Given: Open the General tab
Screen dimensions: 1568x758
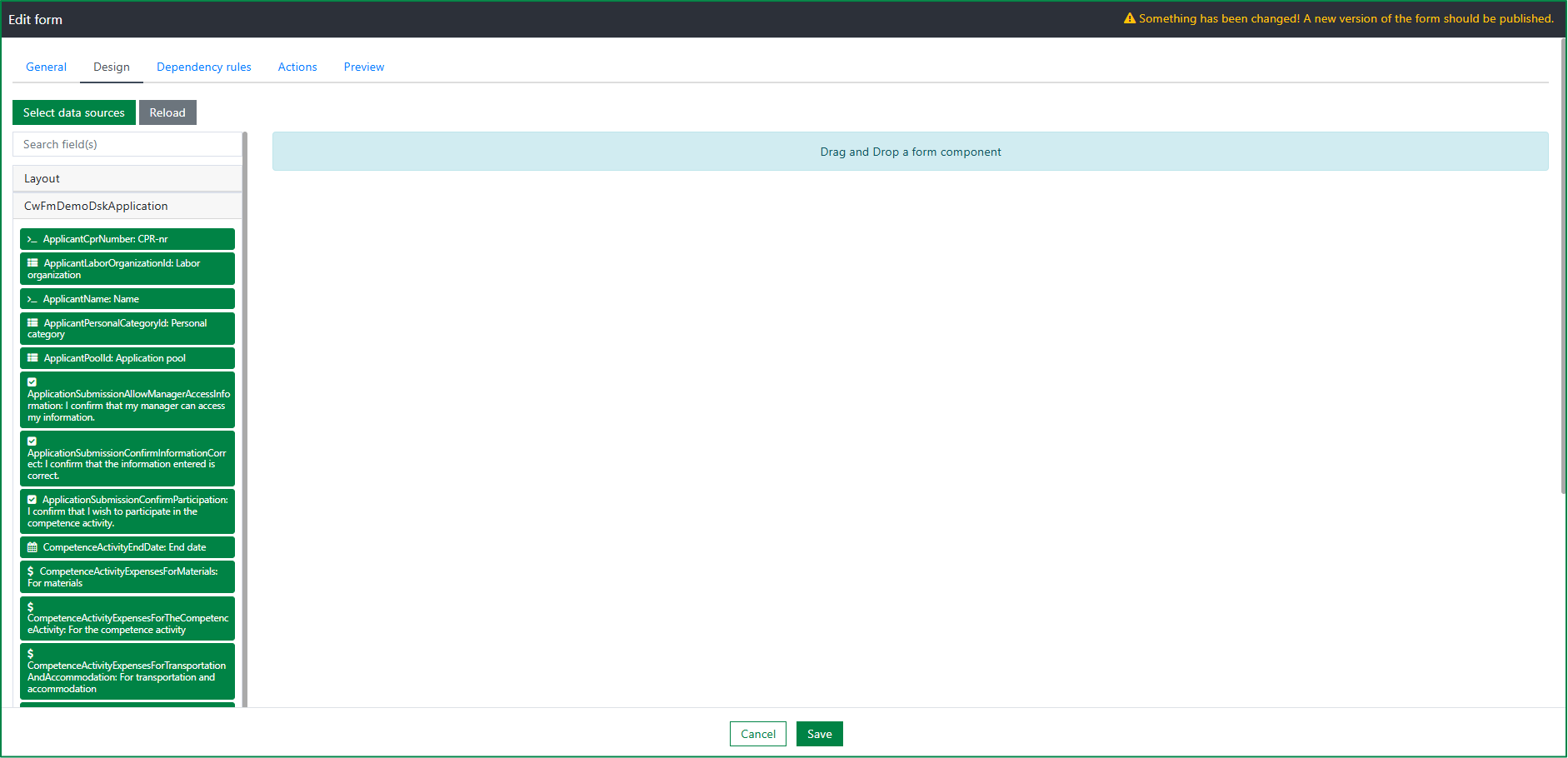Looking at the screenshot, I should (x=46, y=67).
